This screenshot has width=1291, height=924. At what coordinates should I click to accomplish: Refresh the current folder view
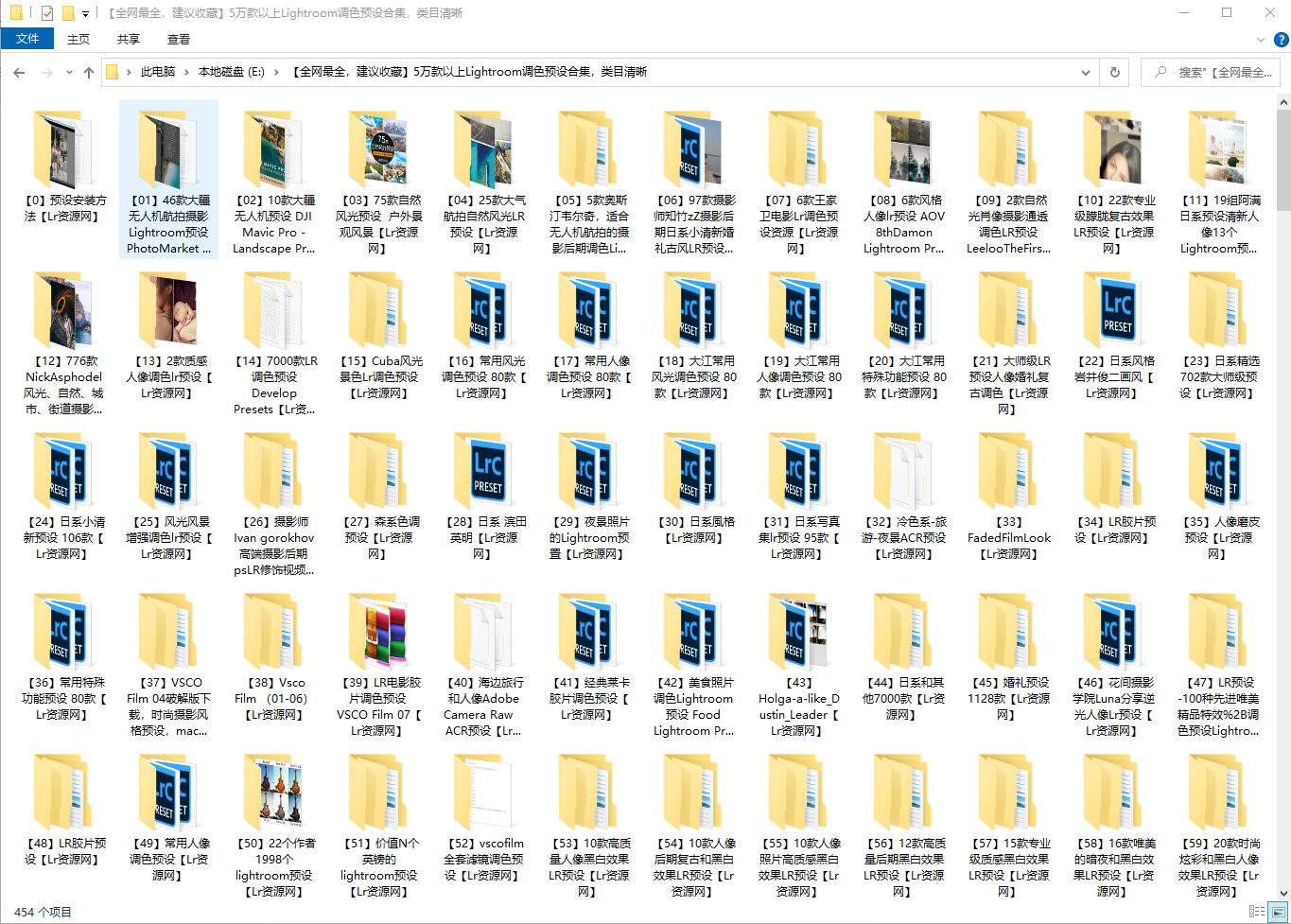coord(1115,72)
